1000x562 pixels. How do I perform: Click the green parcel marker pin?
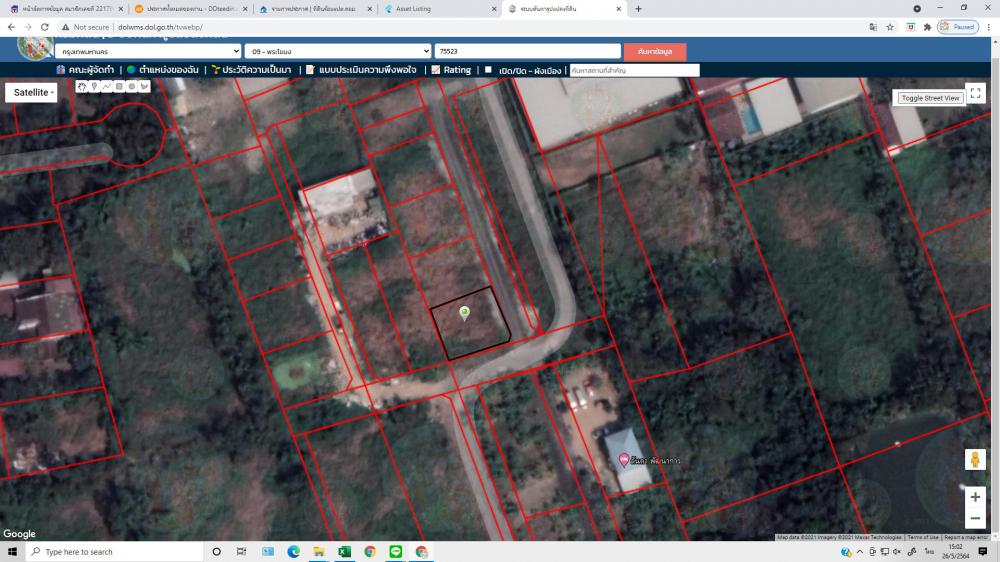click(464, 313)
